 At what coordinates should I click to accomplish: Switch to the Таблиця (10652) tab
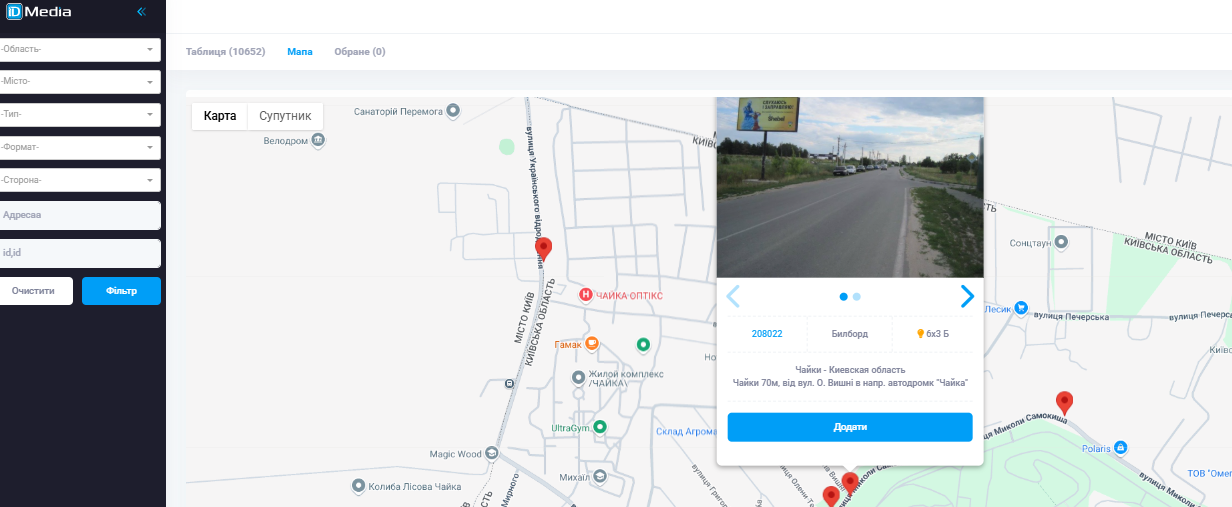(x=225, y=51)
